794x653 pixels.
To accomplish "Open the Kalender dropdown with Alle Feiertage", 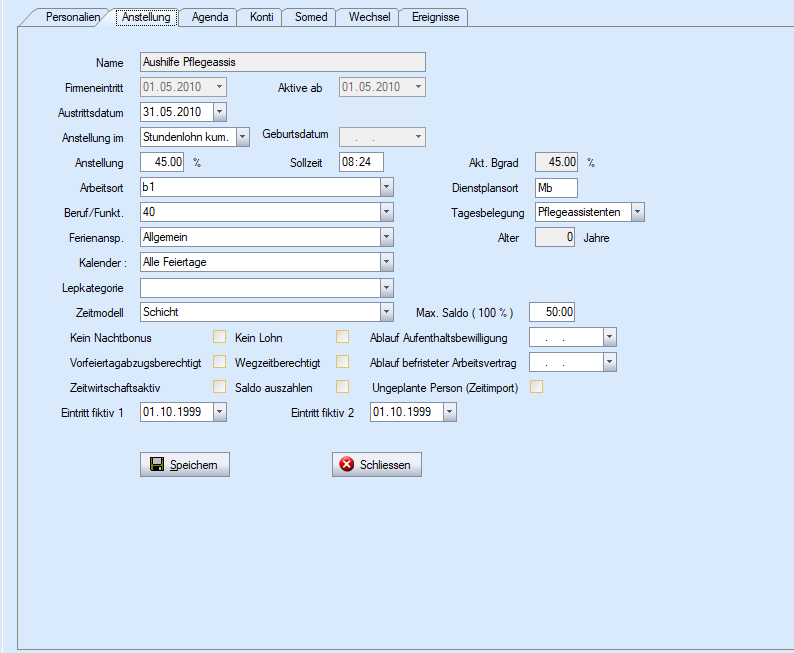I will coord(386,262).
